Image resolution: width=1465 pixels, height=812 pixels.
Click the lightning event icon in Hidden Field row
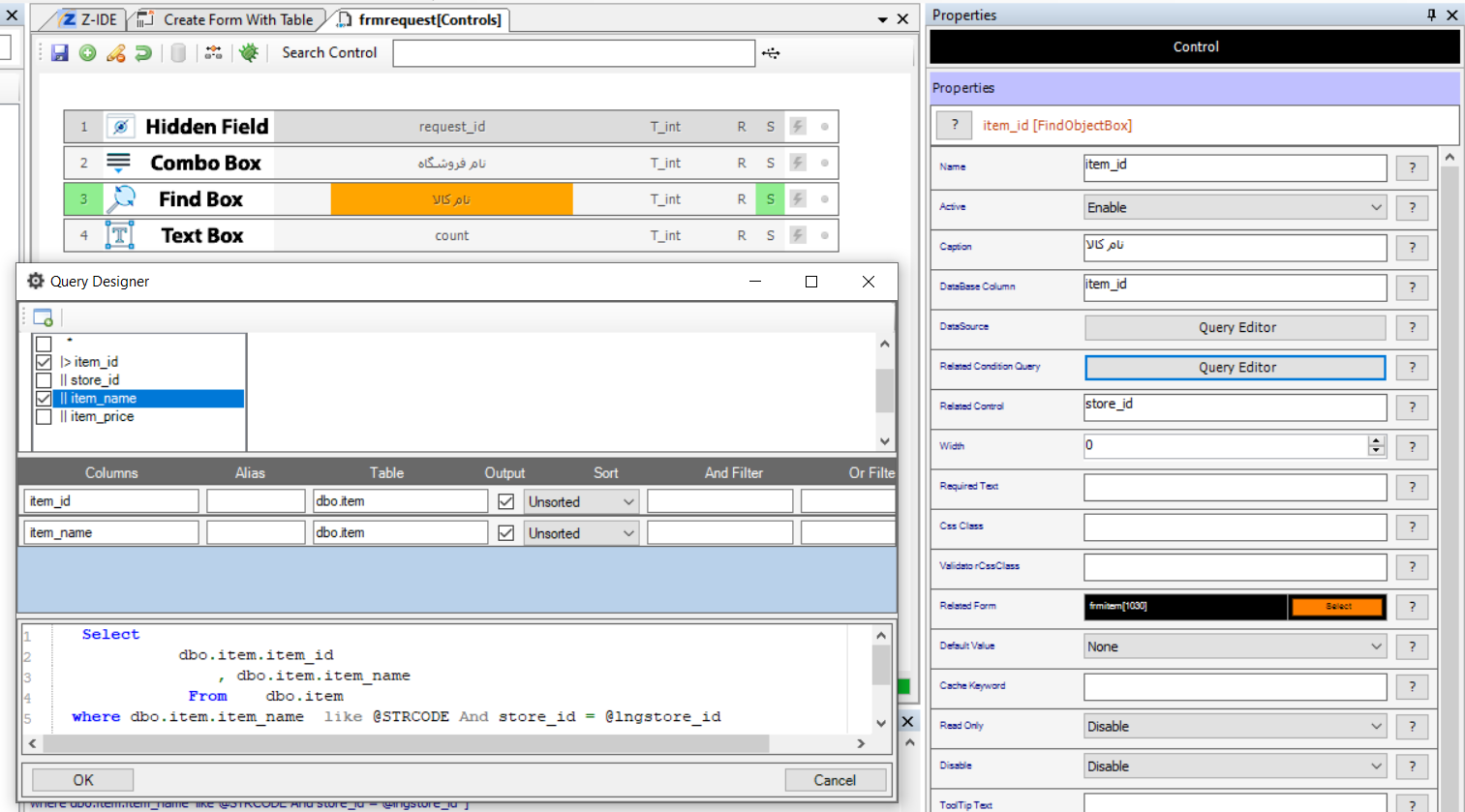click(798, 126)
